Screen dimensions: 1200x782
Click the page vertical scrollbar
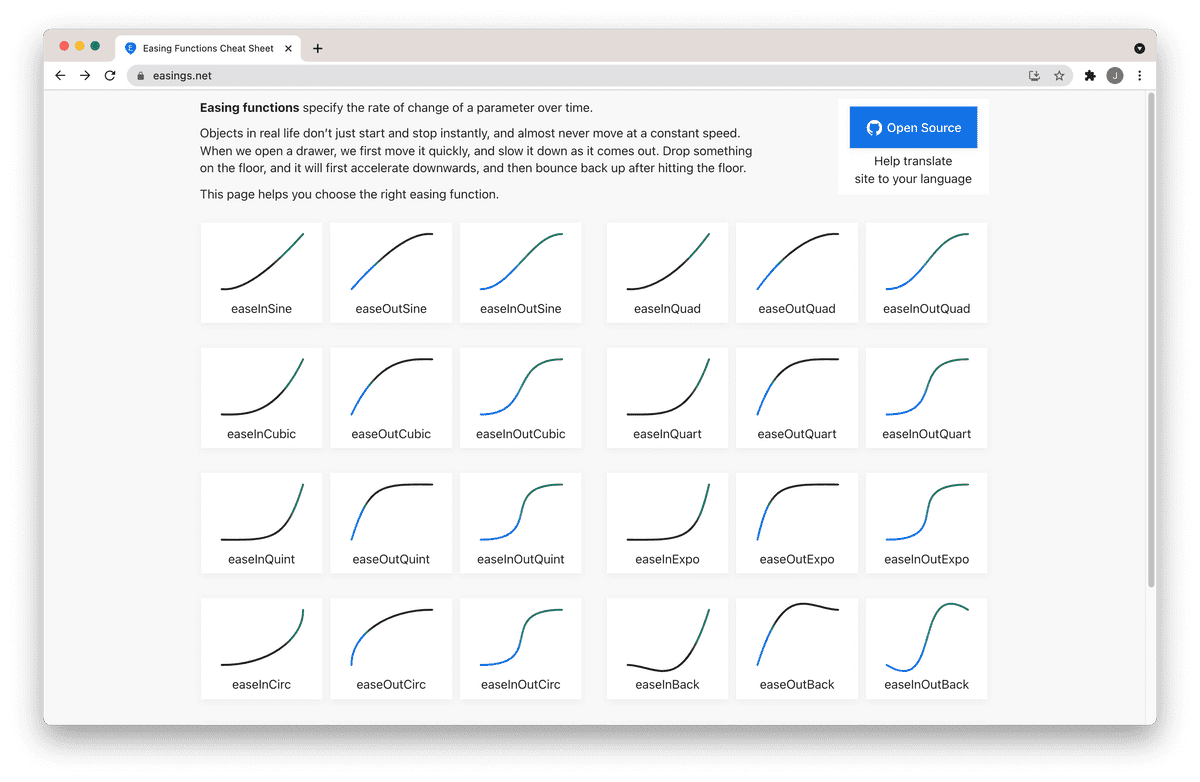coord(1151,340)
